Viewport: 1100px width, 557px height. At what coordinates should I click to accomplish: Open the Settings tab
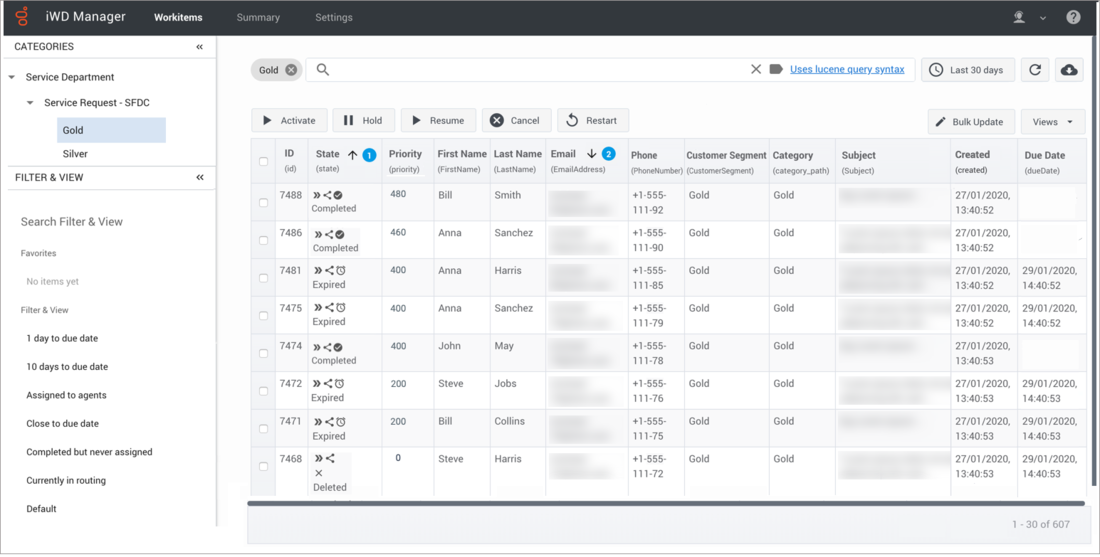333,17
